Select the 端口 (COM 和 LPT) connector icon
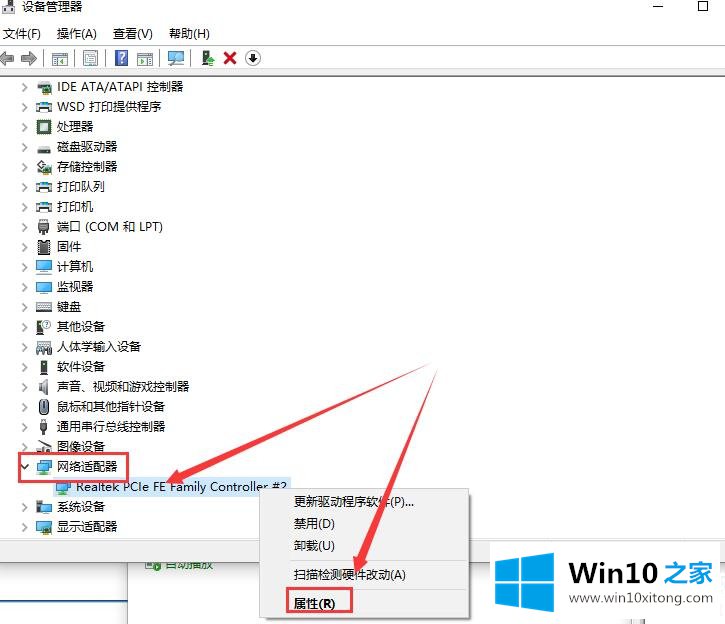This screenshot has height=624, width=725. (43, 227)
